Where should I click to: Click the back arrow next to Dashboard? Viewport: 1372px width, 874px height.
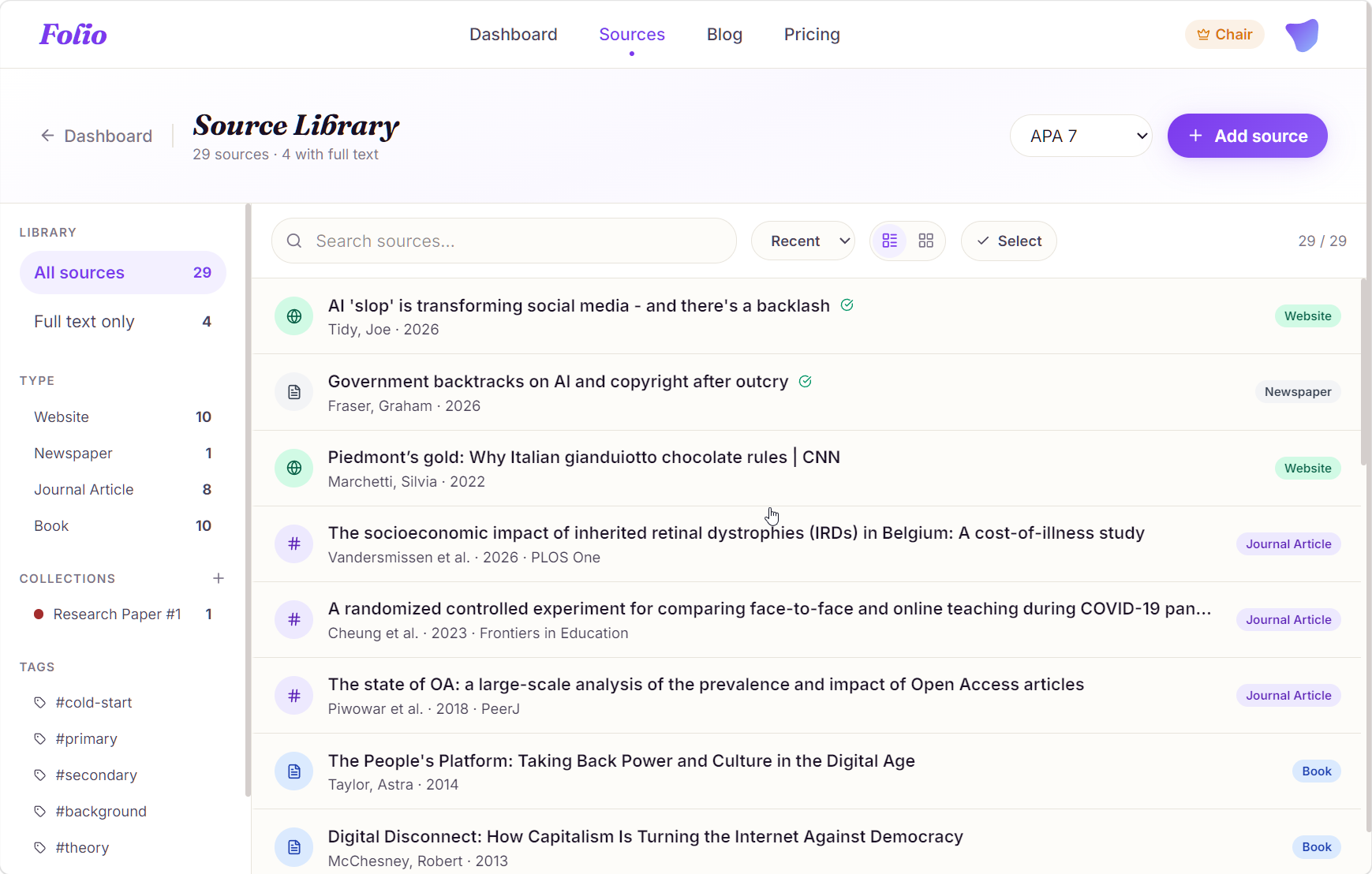pos(47,136)
